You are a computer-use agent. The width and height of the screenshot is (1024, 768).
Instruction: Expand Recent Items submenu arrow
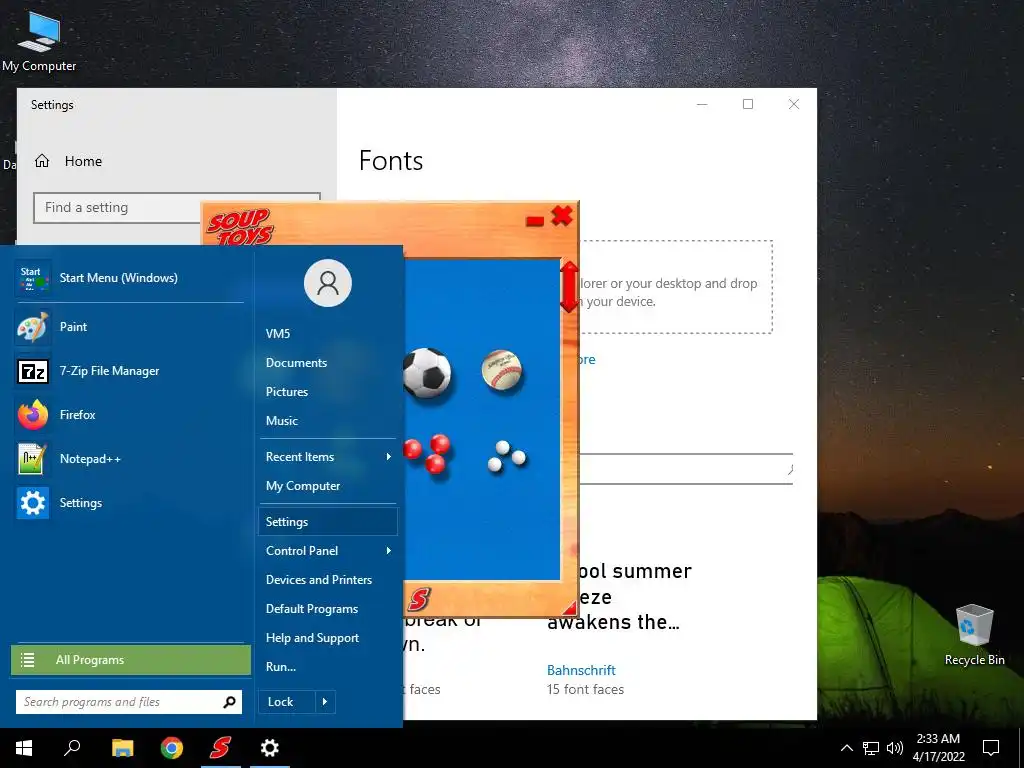point(389,457)
